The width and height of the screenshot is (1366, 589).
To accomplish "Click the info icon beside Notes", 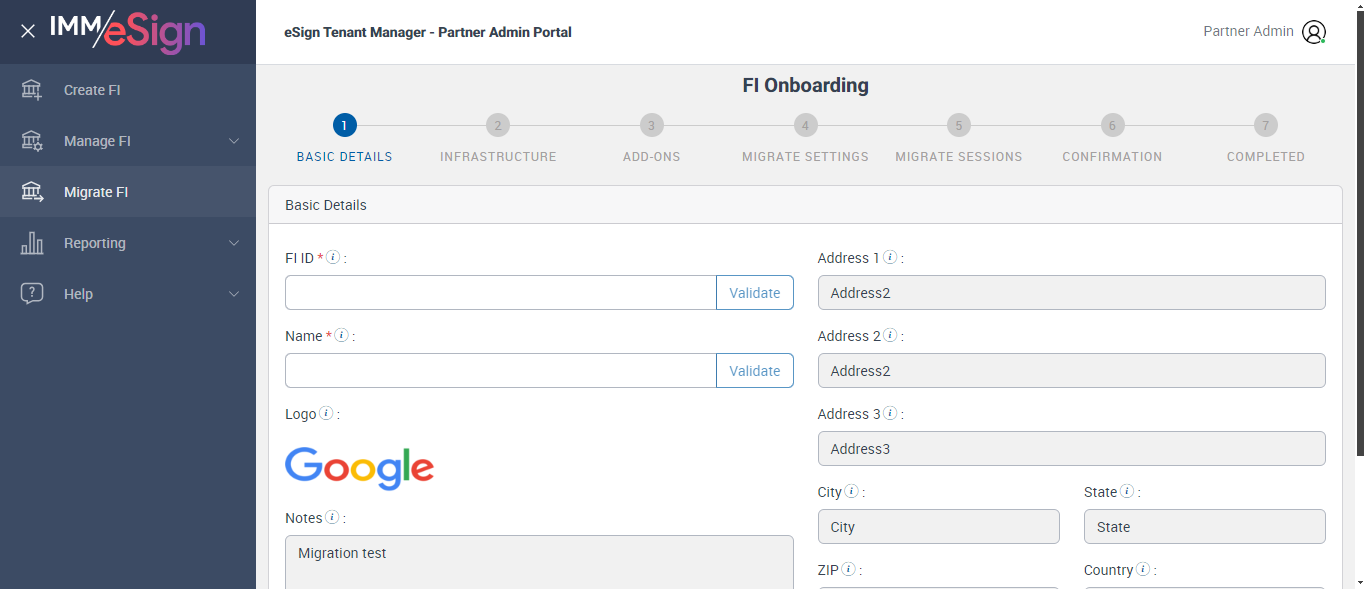I will click(332, 518).
